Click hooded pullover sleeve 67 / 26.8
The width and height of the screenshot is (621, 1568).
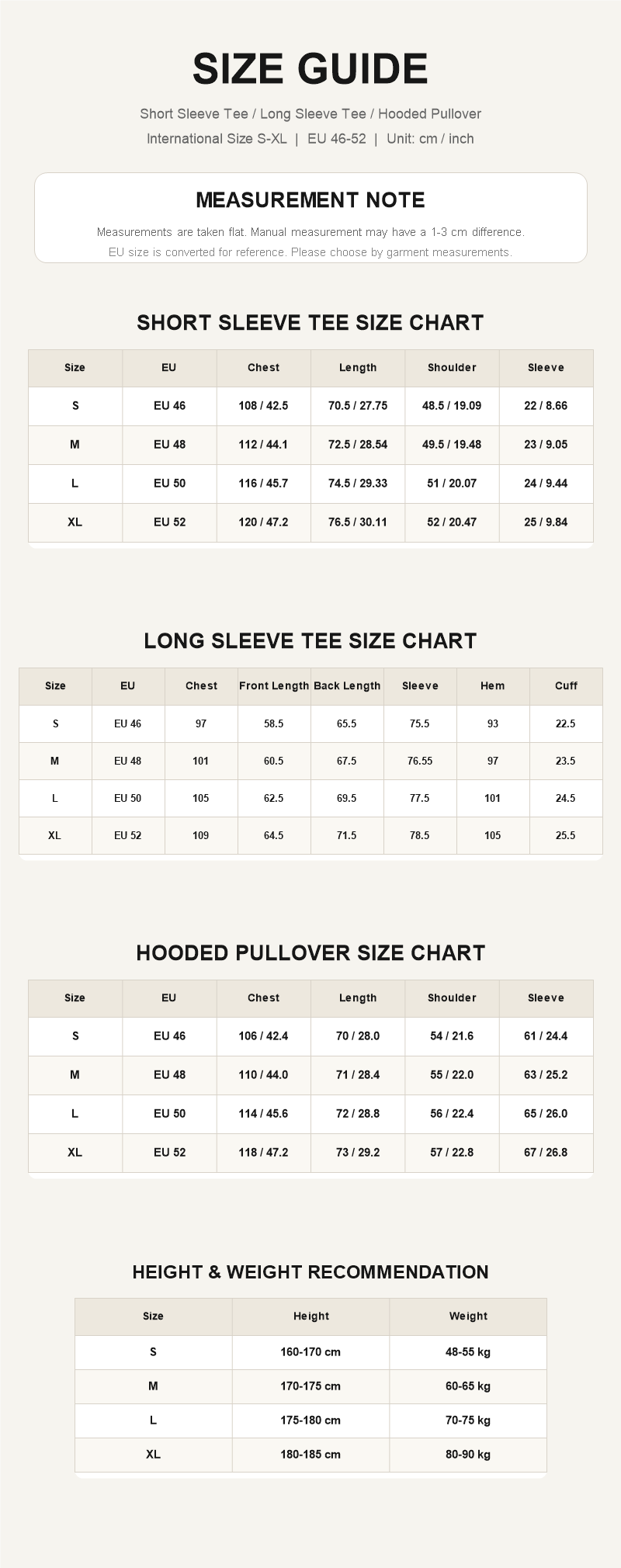click(x=546, y=1153)
